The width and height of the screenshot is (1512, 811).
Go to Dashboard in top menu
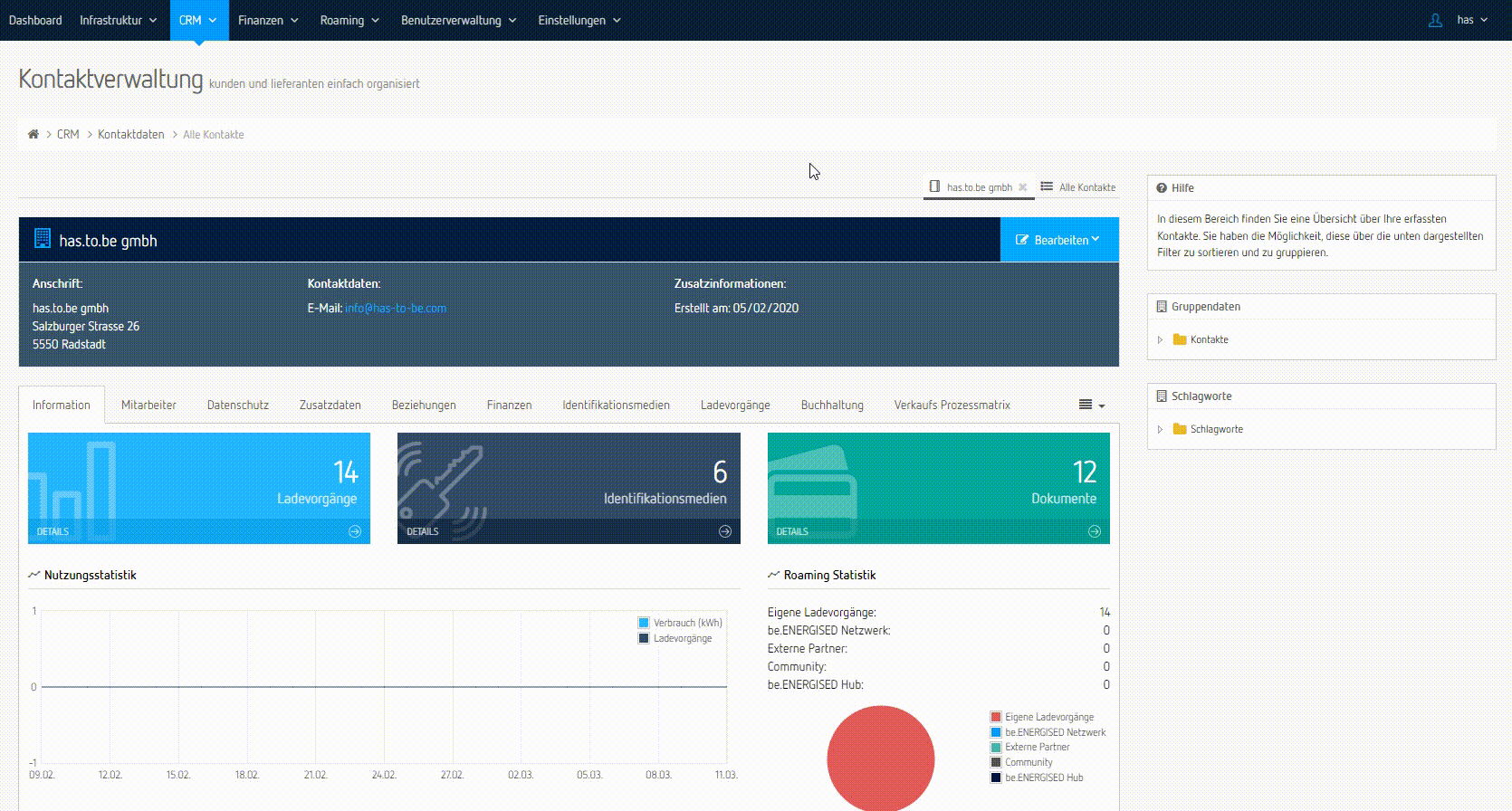(35, 20)
